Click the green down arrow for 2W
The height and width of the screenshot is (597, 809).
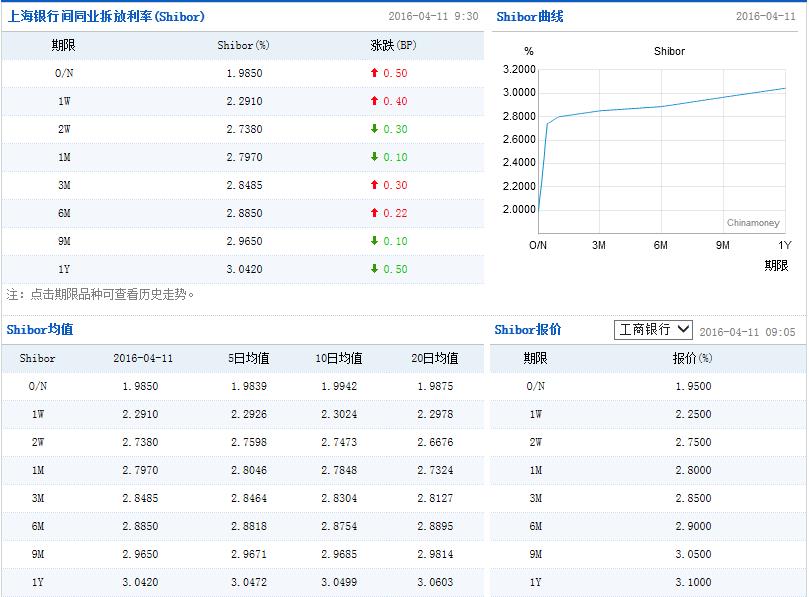[374, 129]
